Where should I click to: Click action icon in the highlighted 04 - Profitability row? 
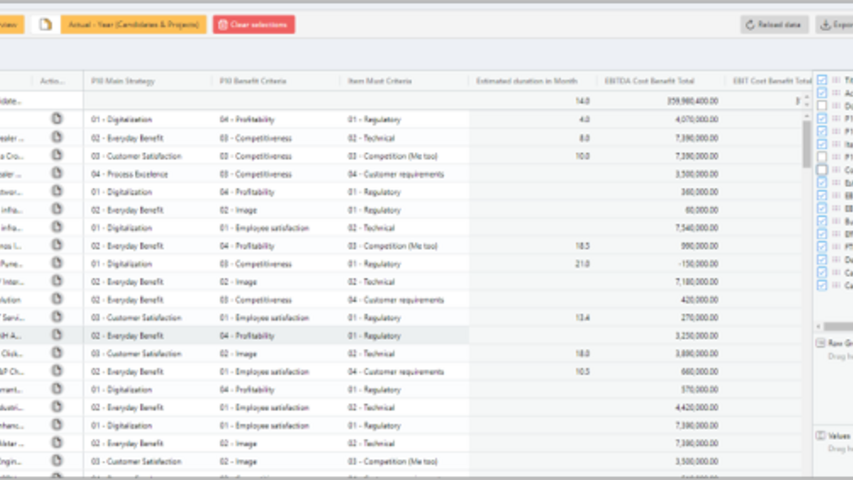coord(57,336)
